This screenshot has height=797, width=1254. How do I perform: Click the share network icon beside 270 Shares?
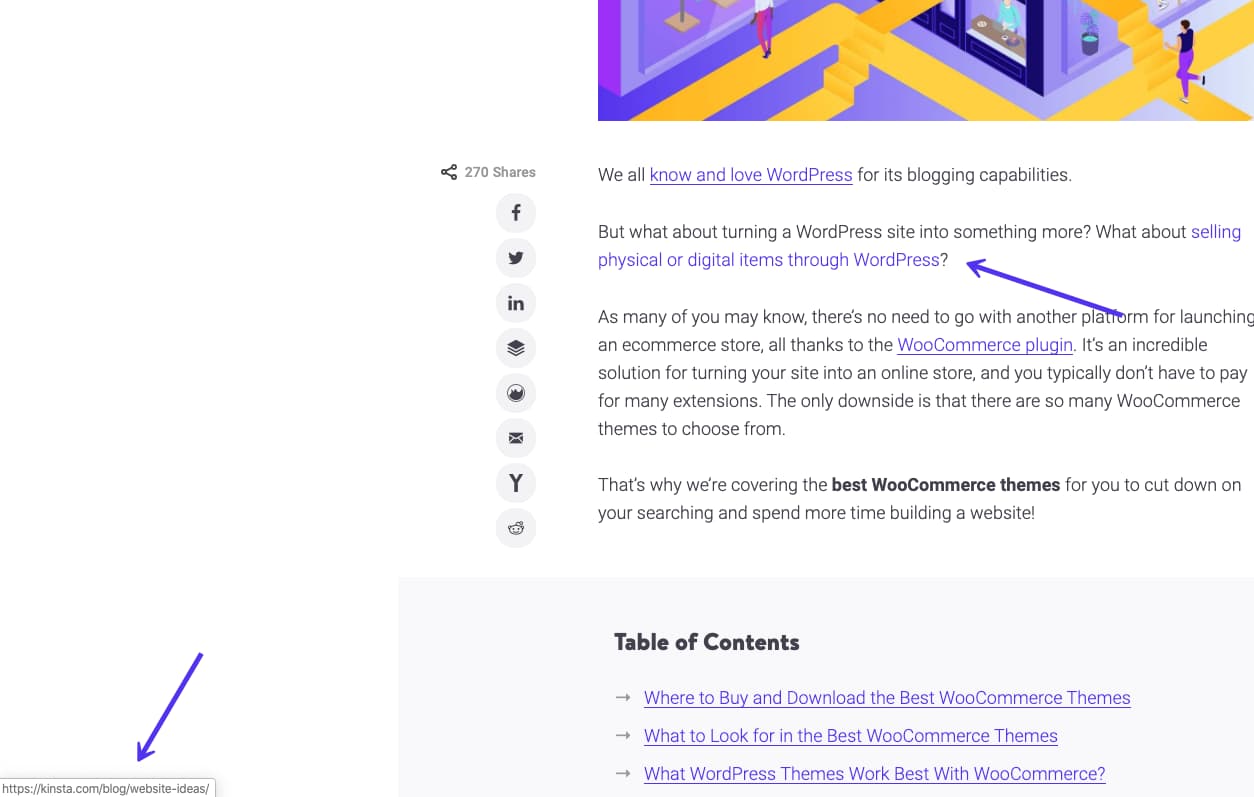(448, 171)
